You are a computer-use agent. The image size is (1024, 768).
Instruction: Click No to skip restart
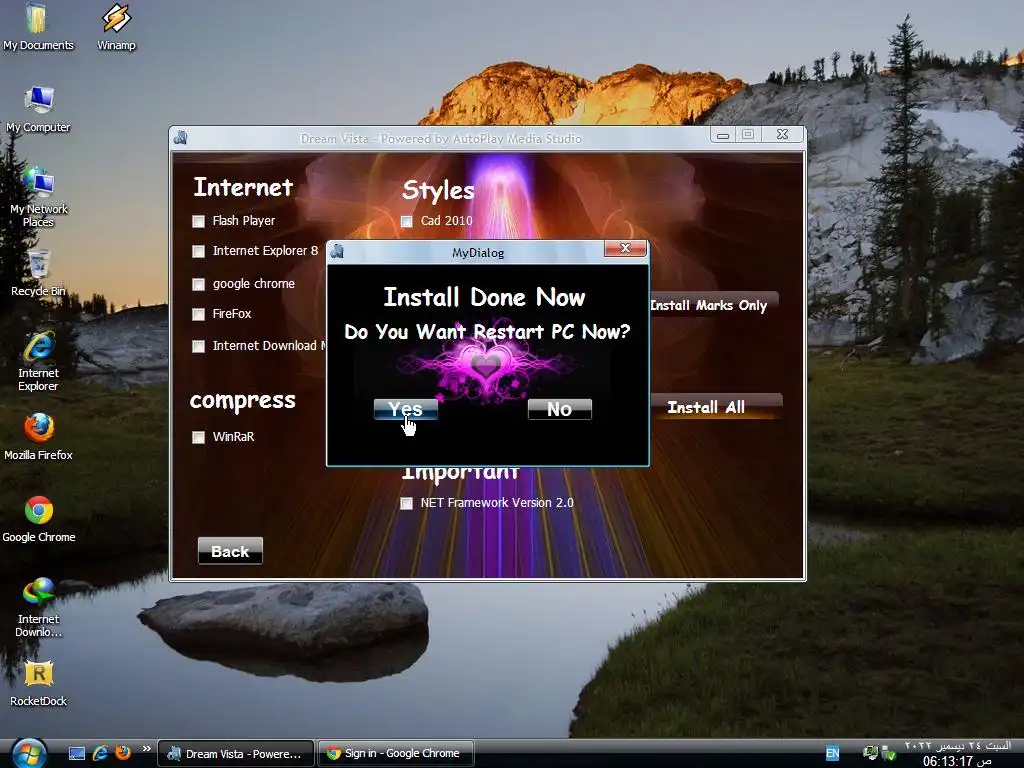560,409
